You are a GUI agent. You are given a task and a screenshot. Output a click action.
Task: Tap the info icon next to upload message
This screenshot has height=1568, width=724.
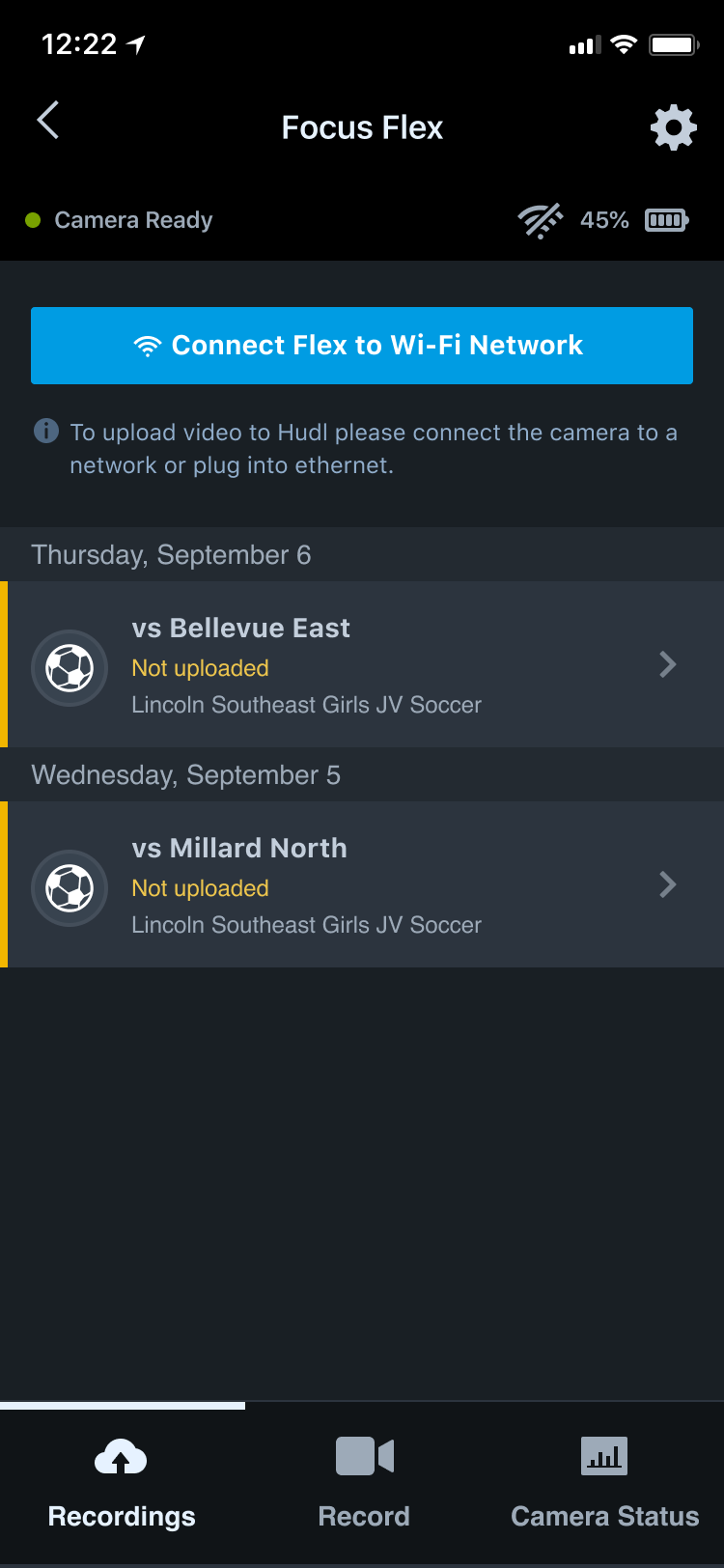(45, 432)
